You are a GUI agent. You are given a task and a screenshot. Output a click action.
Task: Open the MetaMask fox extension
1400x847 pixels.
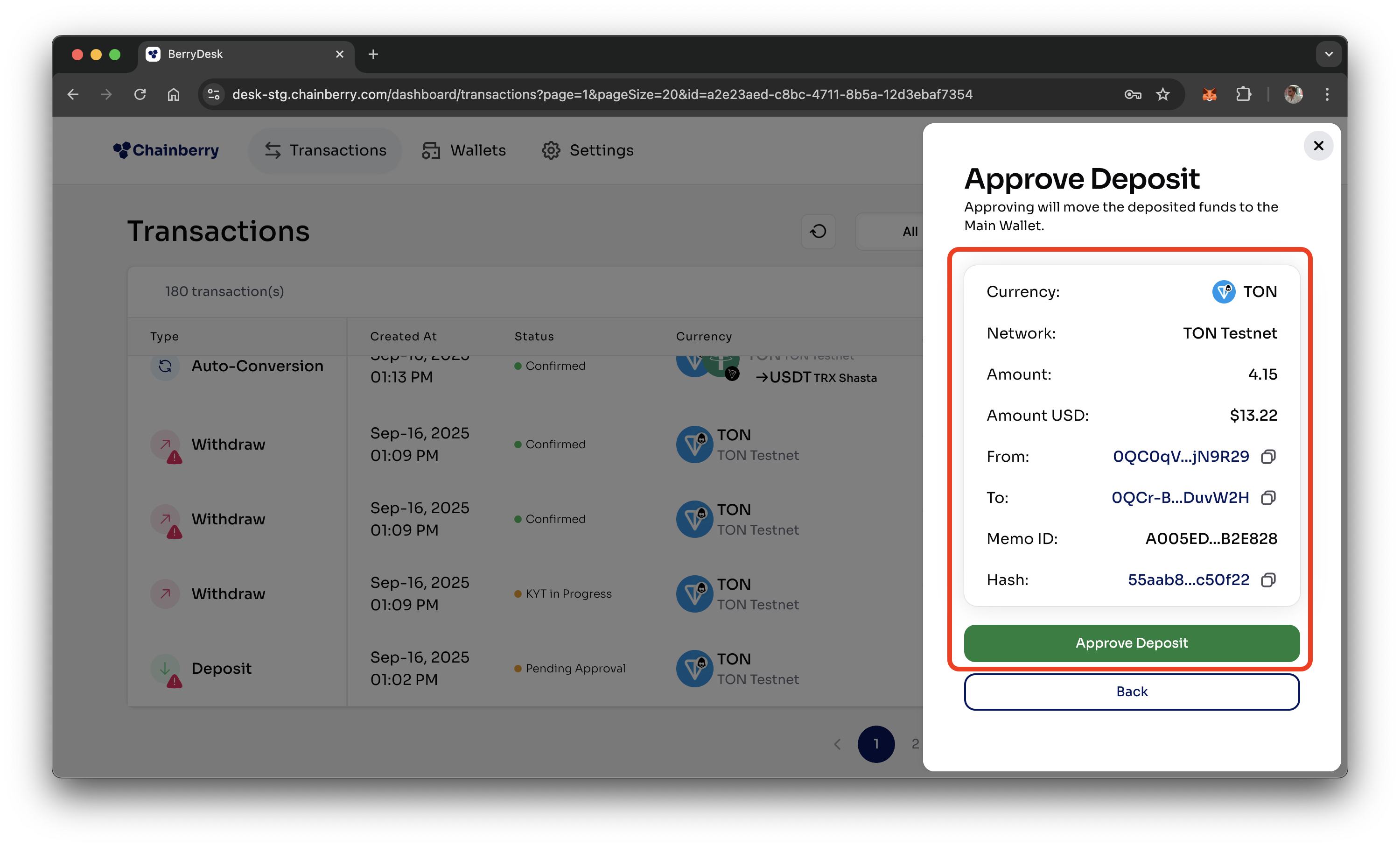(x=1209, y=94)
